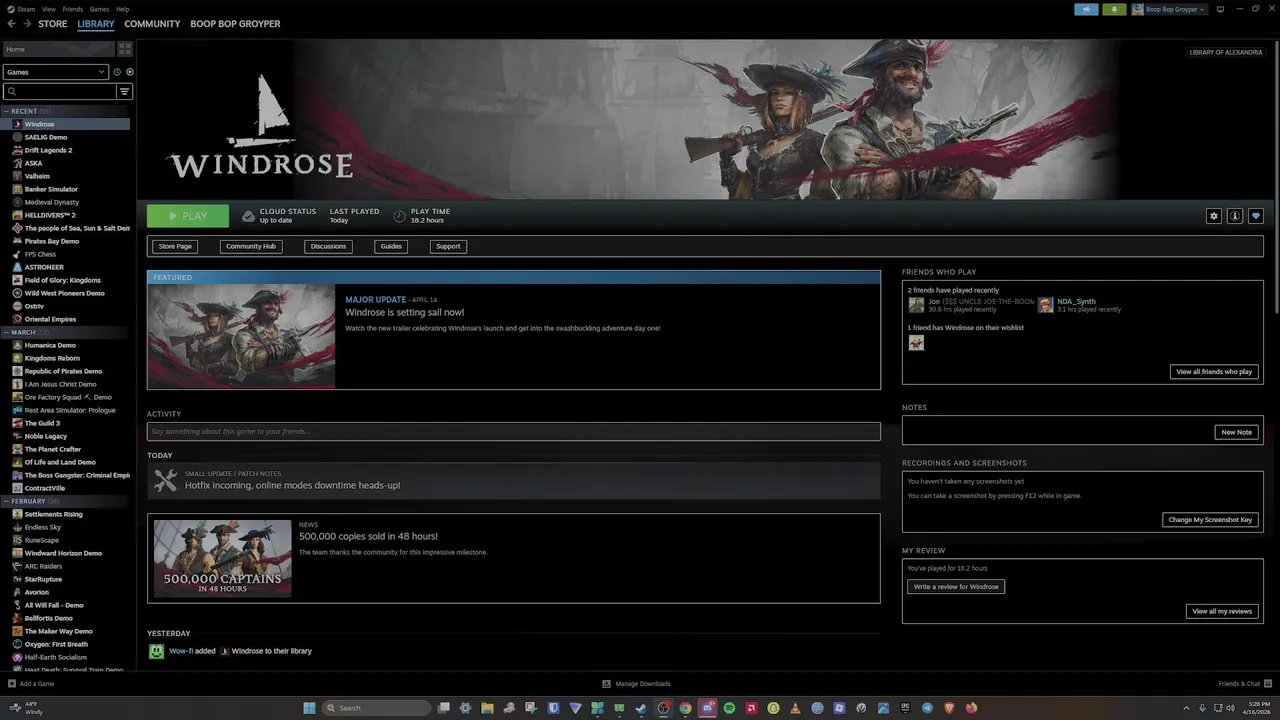1280x720 pixels.
Task: Create a New Note
Action: coord(1236,432)
